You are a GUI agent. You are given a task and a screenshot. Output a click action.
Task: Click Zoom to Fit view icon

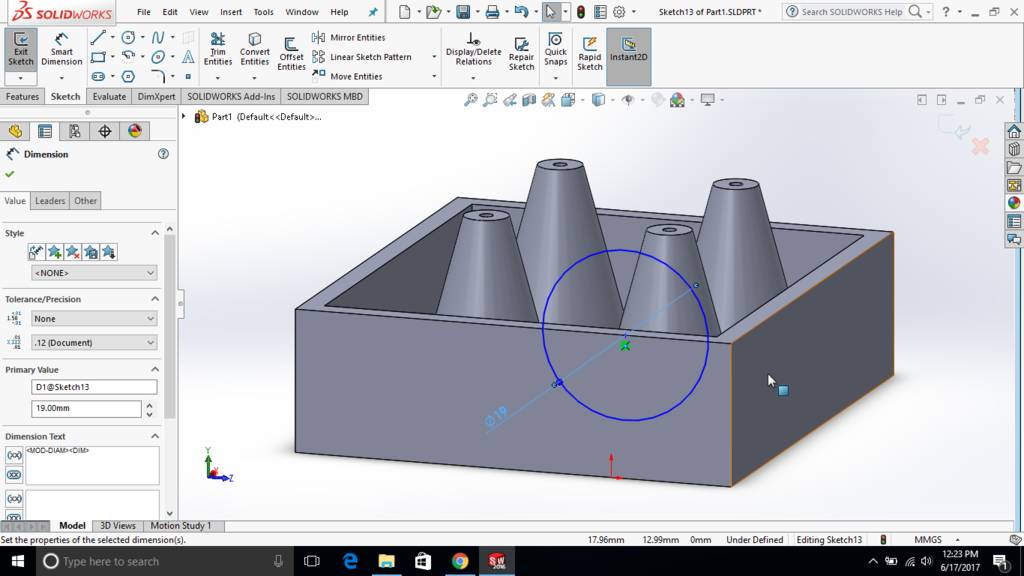click(x=470, y=100)
